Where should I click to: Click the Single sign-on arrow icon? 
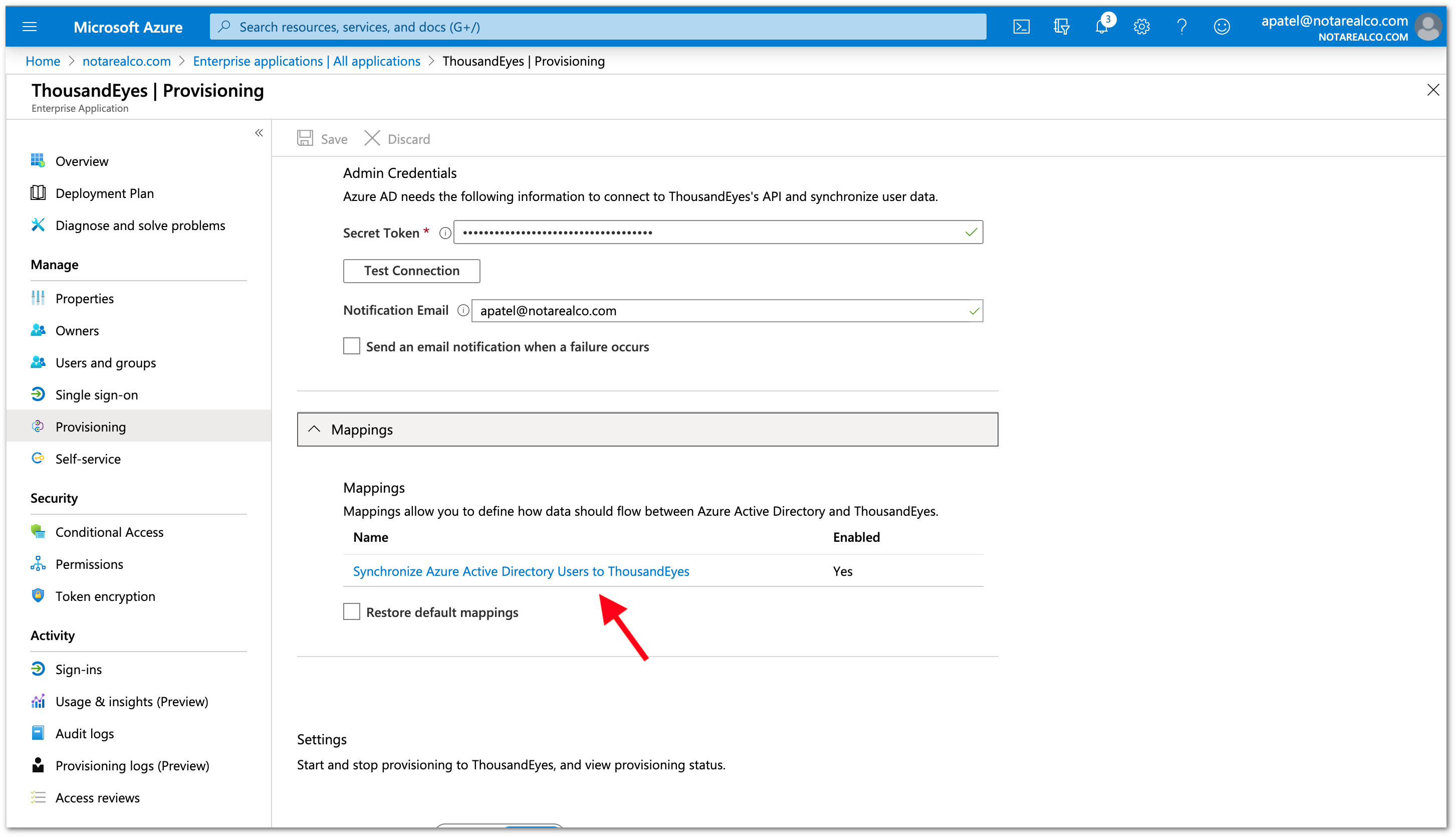[38, 394]
